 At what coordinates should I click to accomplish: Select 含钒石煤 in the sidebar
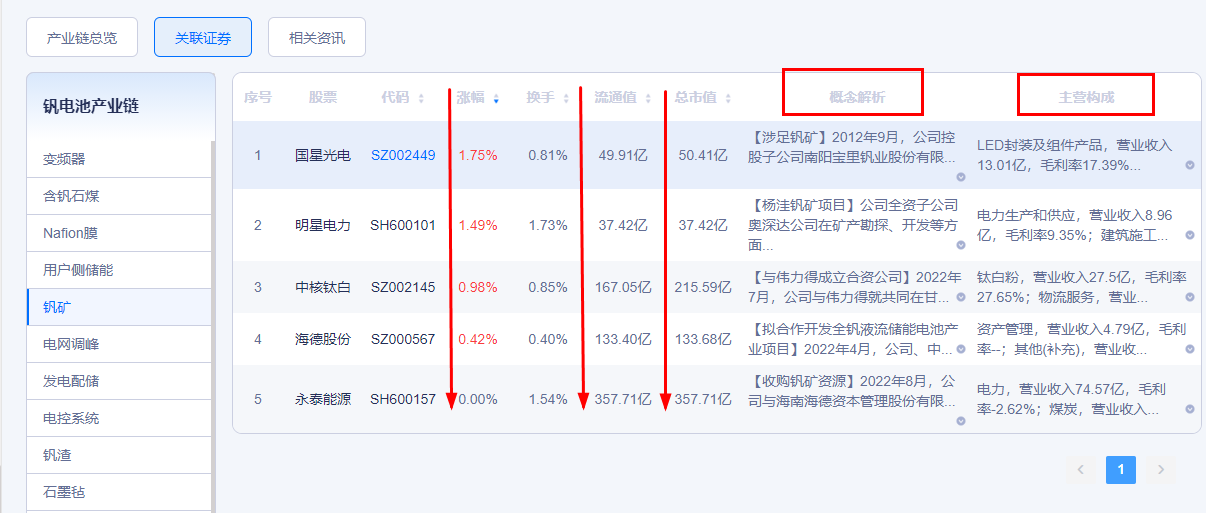119,196
